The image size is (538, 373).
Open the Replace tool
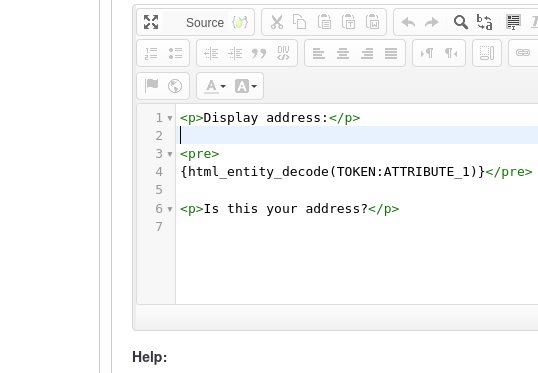[484, 22]
